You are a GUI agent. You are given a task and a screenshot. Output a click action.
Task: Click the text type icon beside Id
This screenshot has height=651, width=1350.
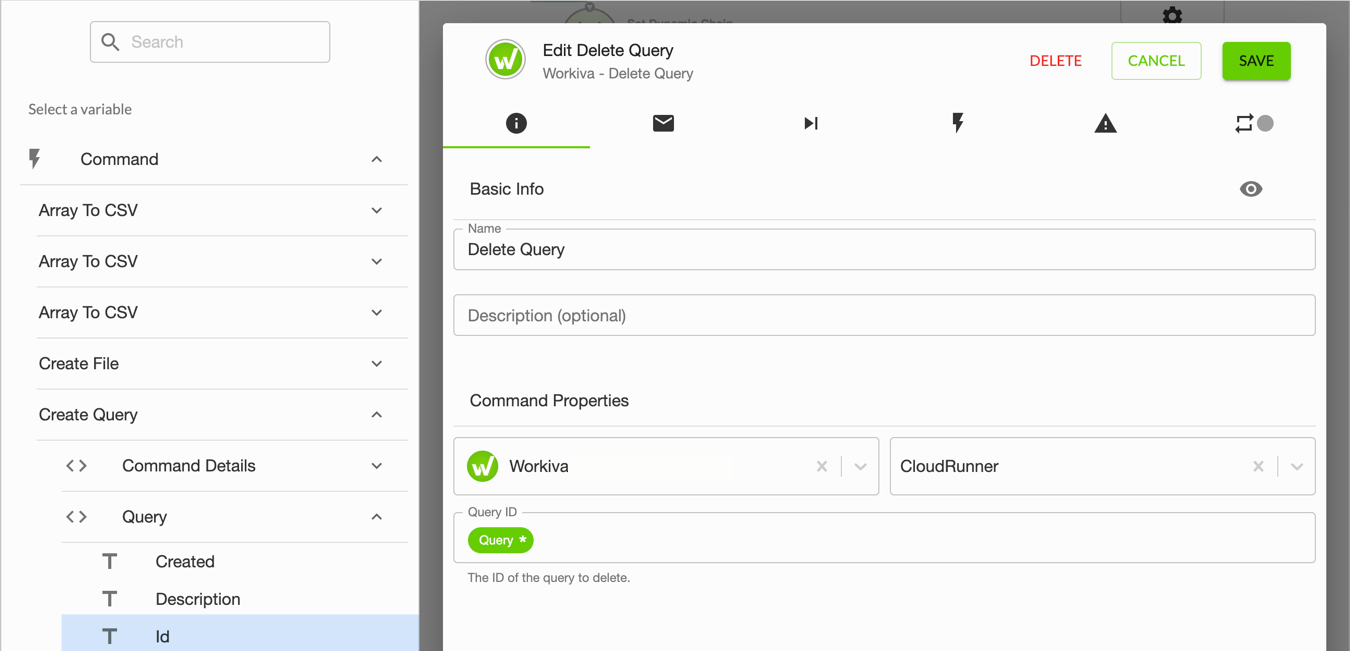pos(110,636)
